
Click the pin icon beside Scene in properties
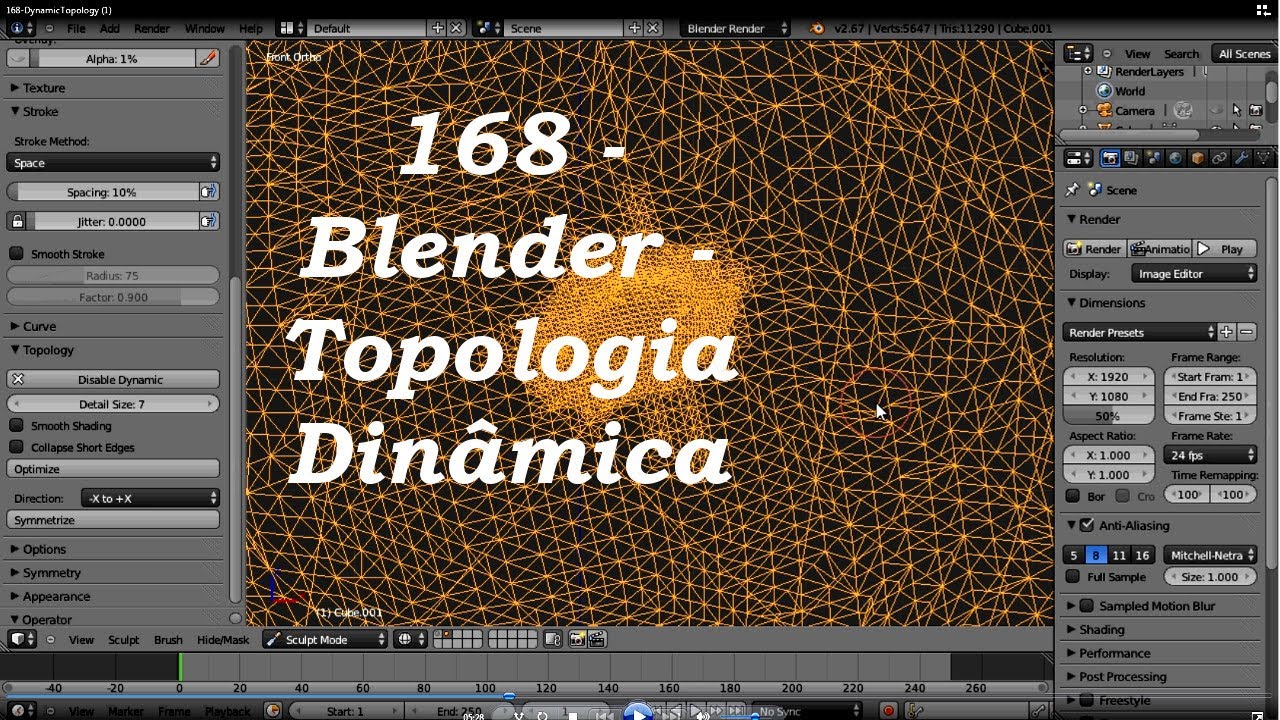(x=1072, y=190)
